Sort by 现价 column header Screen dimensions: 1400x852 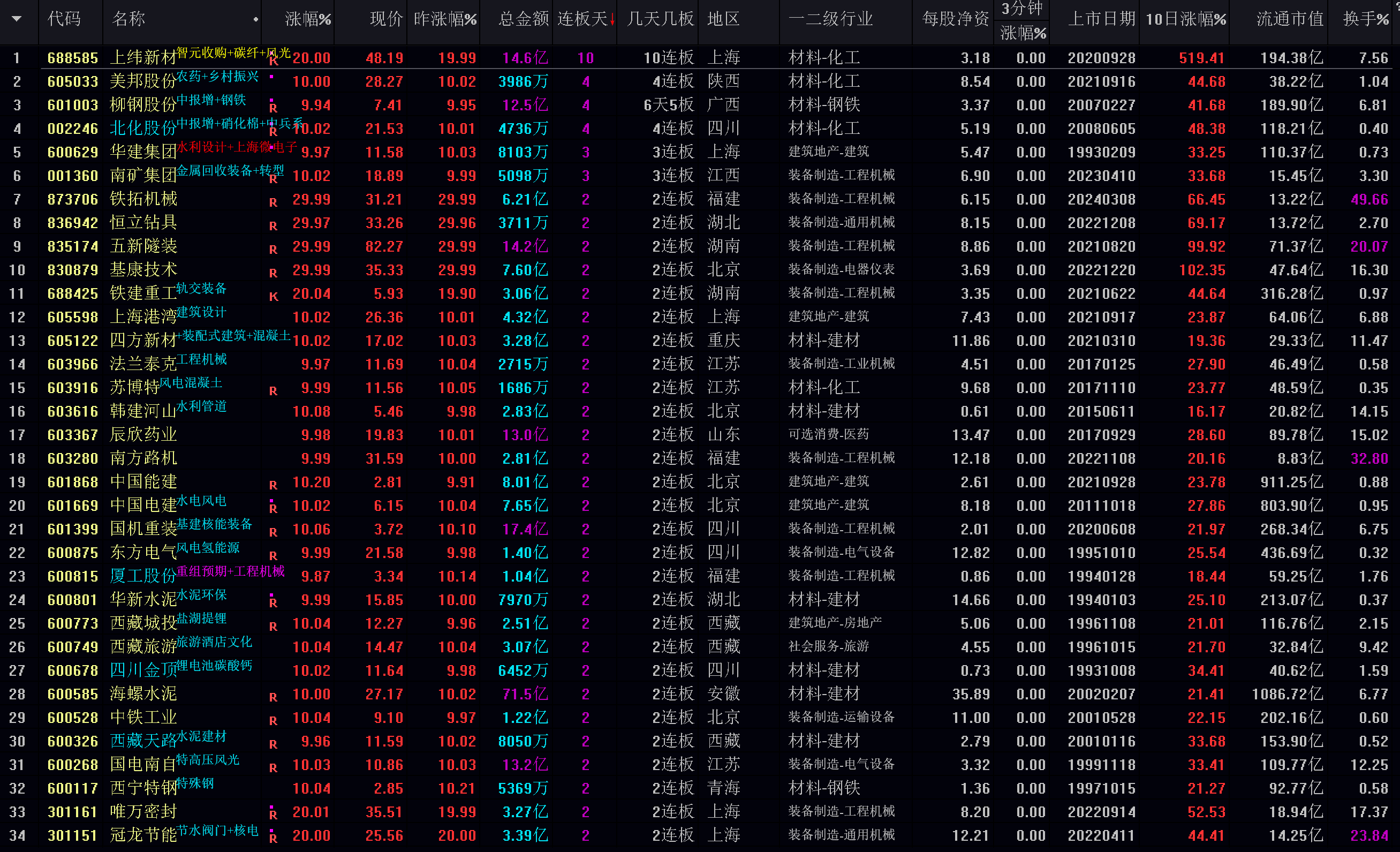(386, 19)
